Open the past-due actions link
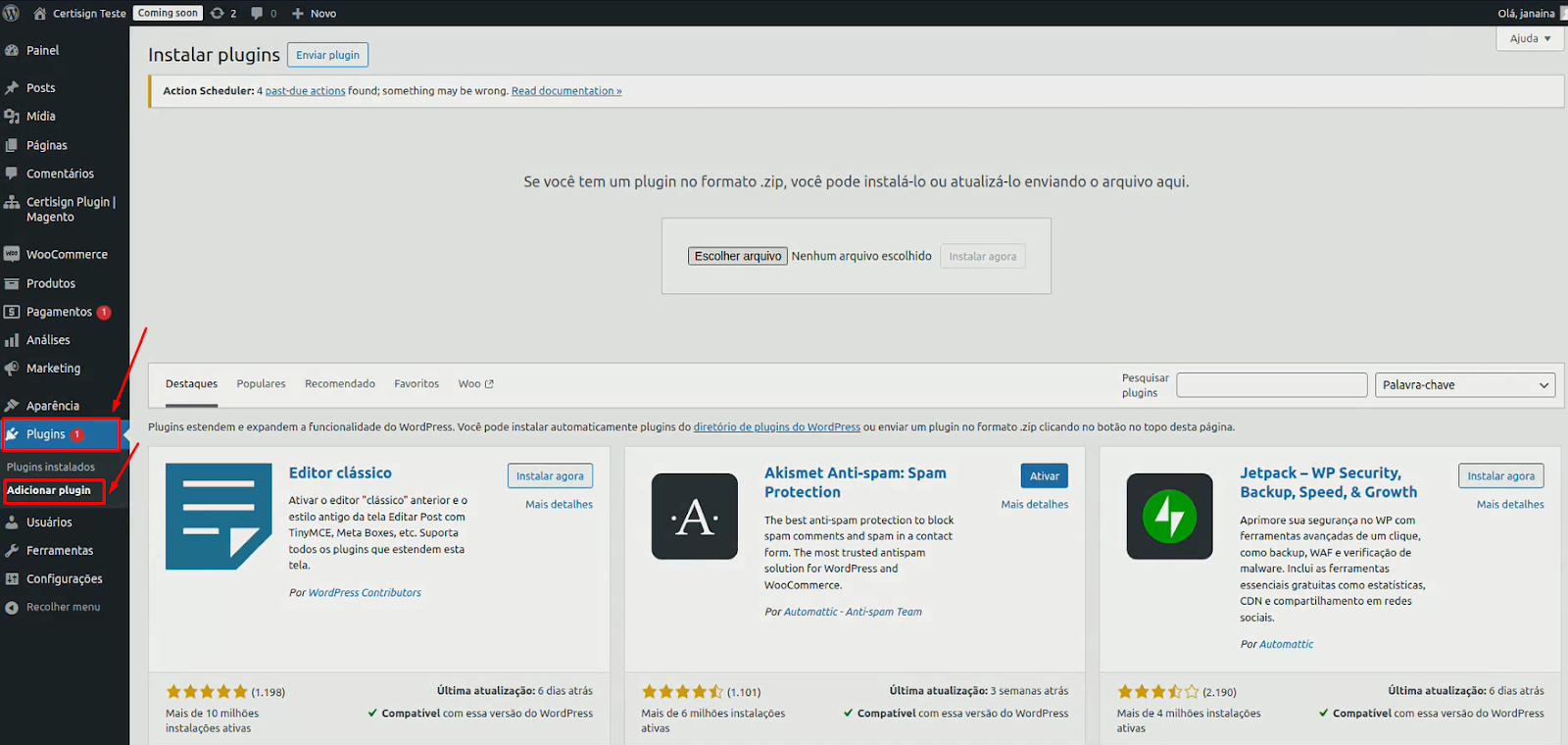1568x745 pixels. pyautogui.click(x=305, y=91)
